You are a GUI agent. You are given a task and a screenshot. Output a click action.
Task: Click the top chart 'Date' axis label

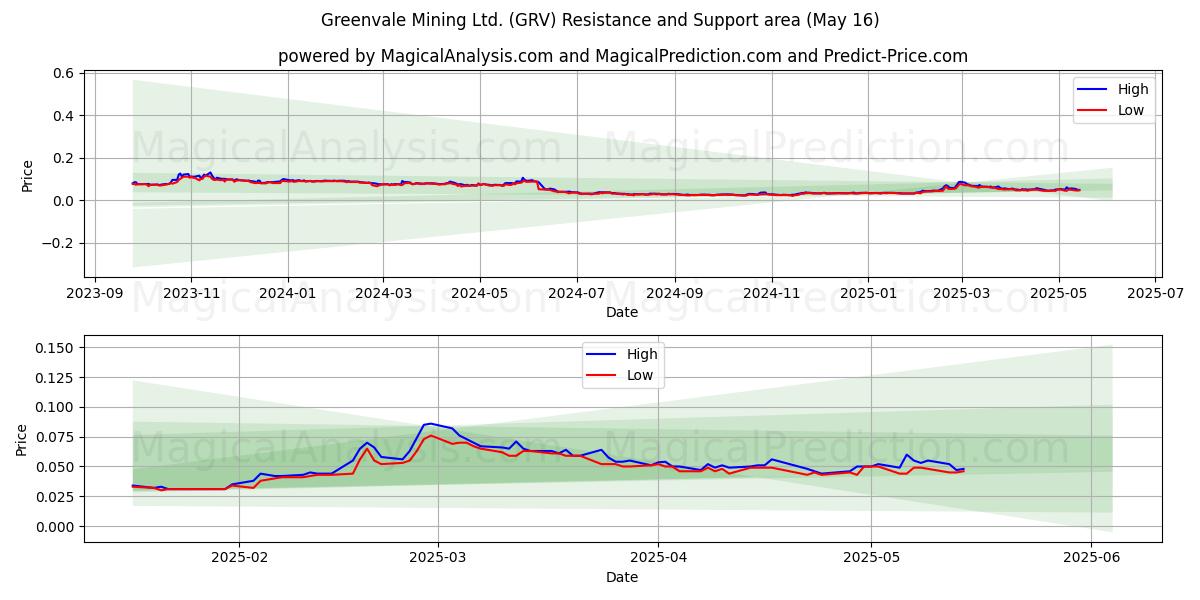623,312
